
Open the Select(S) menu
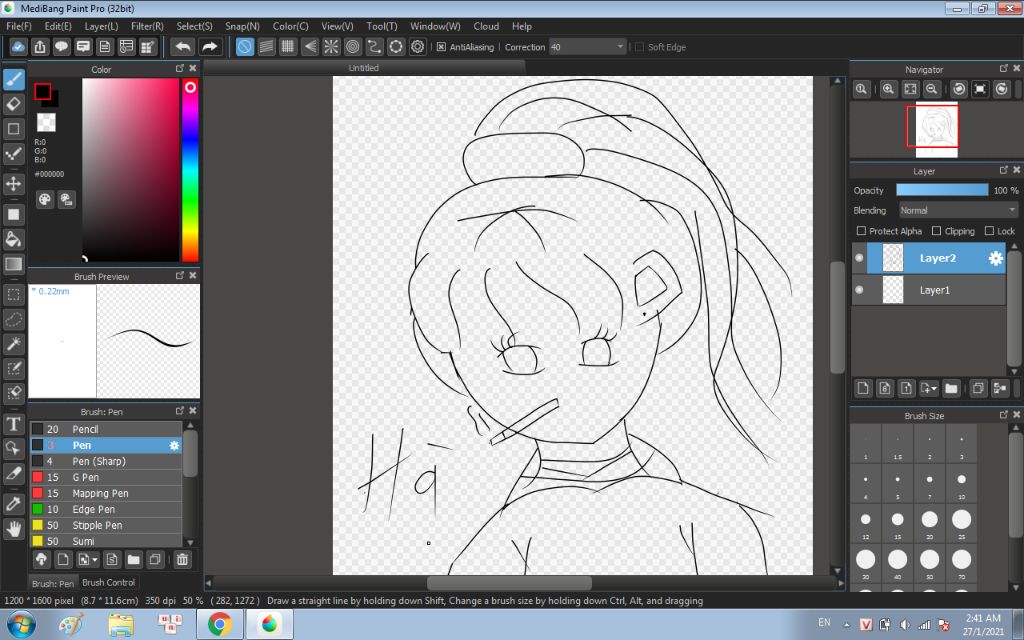(195, 26)
